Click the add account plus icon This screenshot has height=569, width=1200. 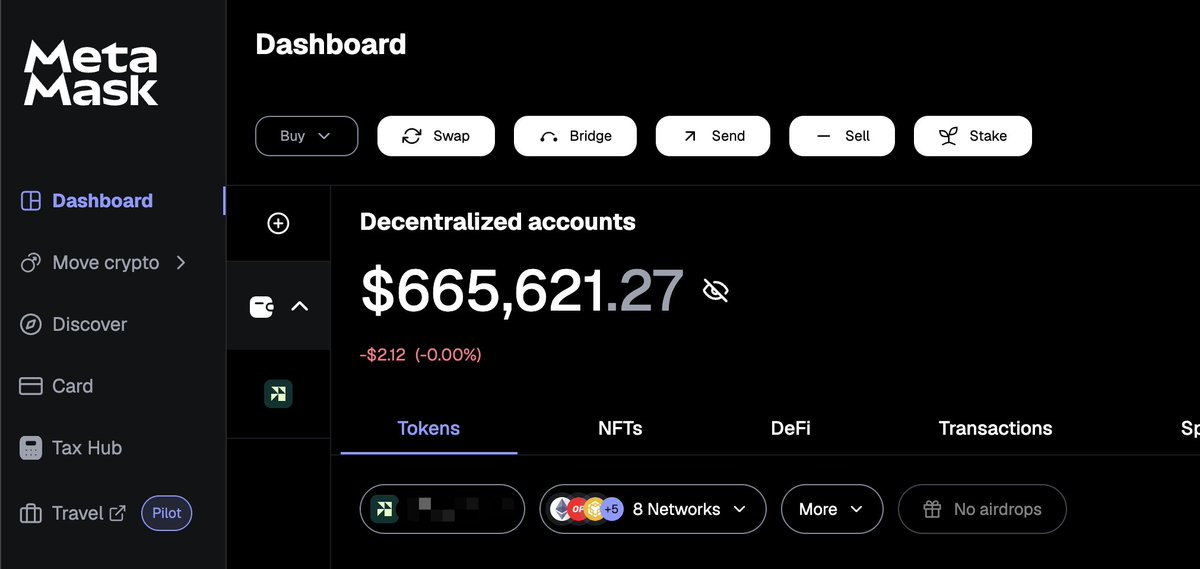278,224
